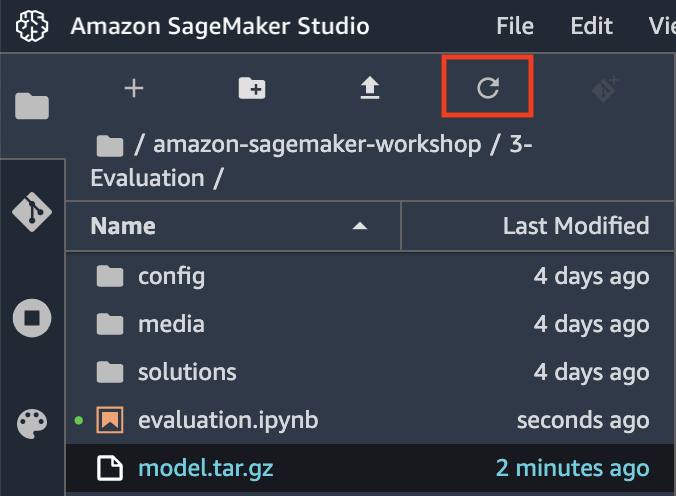Screen dimensions: 676x496
Task: Open the file browser sidebar tab
Action: [32, 106]
